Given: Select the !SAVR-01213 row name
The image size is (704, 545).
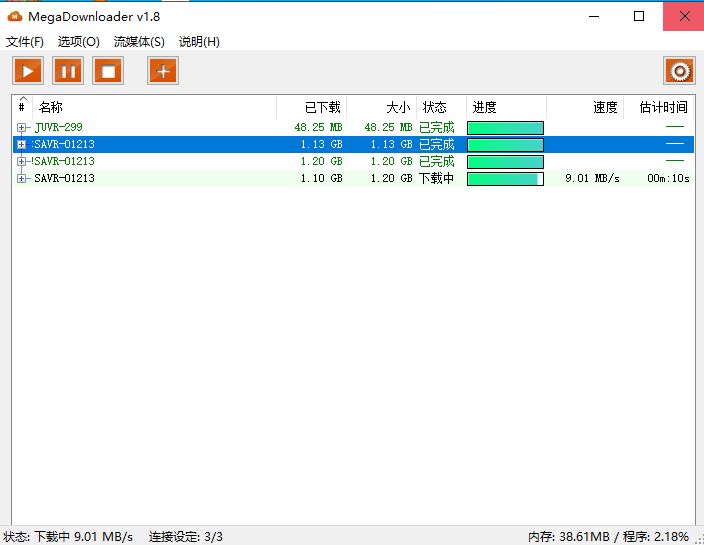Looking at the screenshot, I should tap(63, 162).
